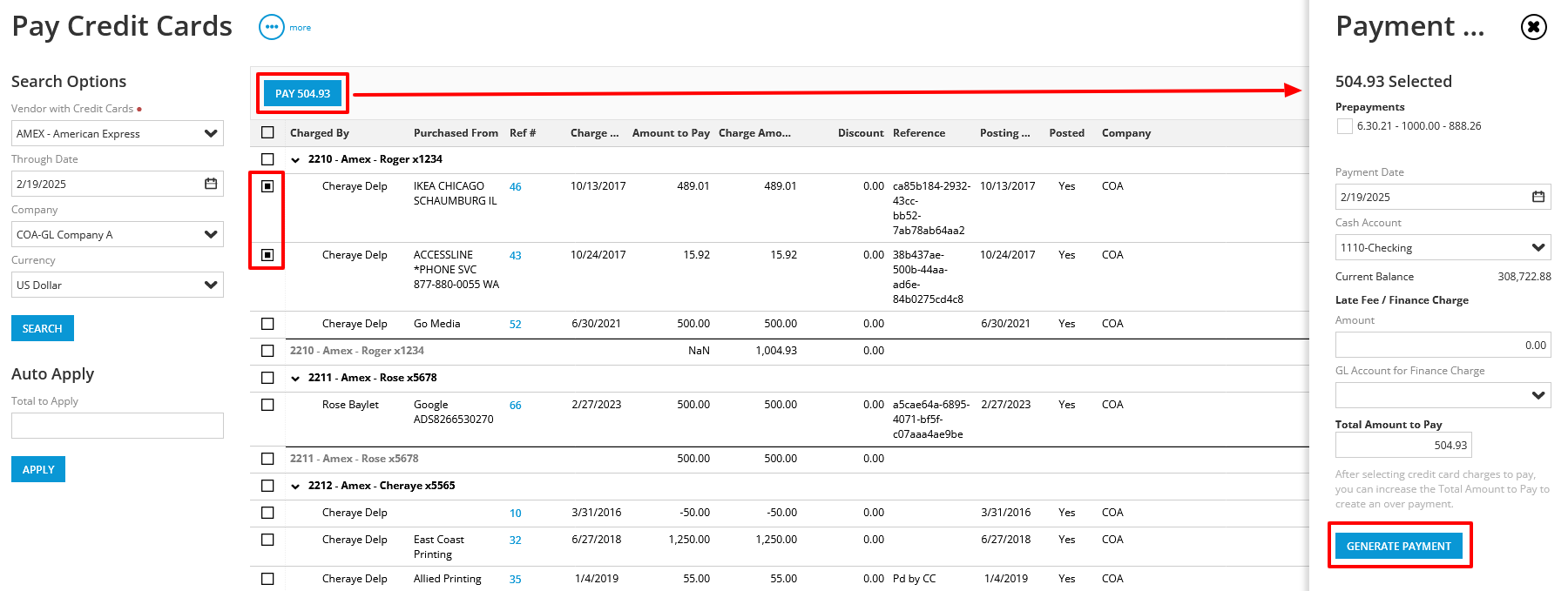Click the PAY 504.93 button
The width and height of the screenshot is (1568, 591).
302,93
